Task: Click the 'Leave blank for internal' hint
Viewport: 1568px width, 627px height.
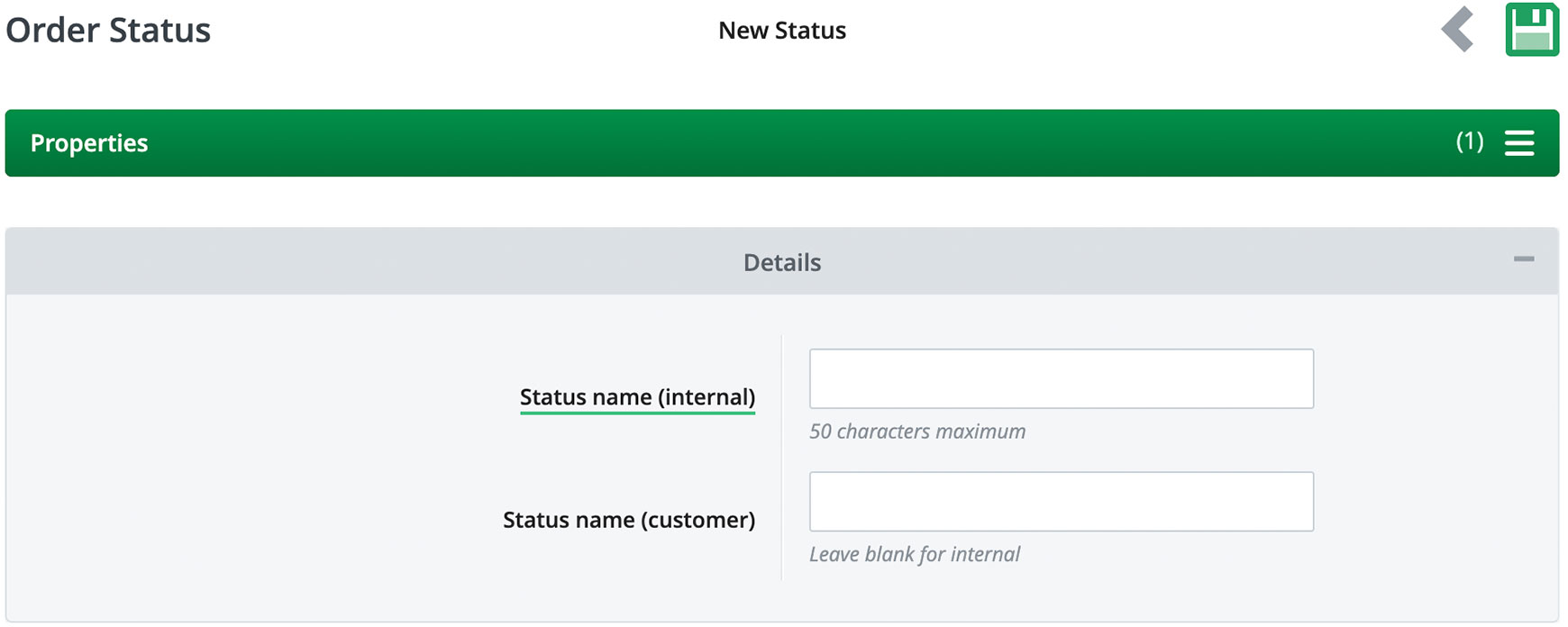Action: point(914,554)
